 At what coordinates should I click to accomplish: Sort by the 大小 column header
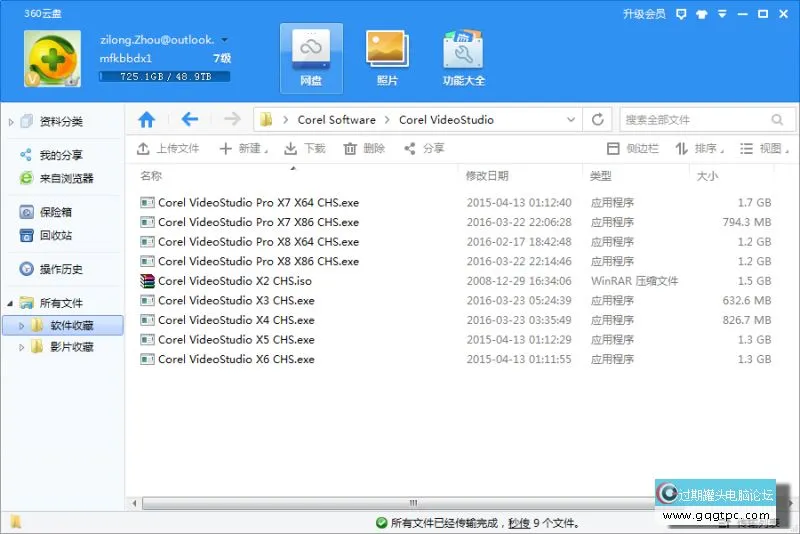pos(707,176)
